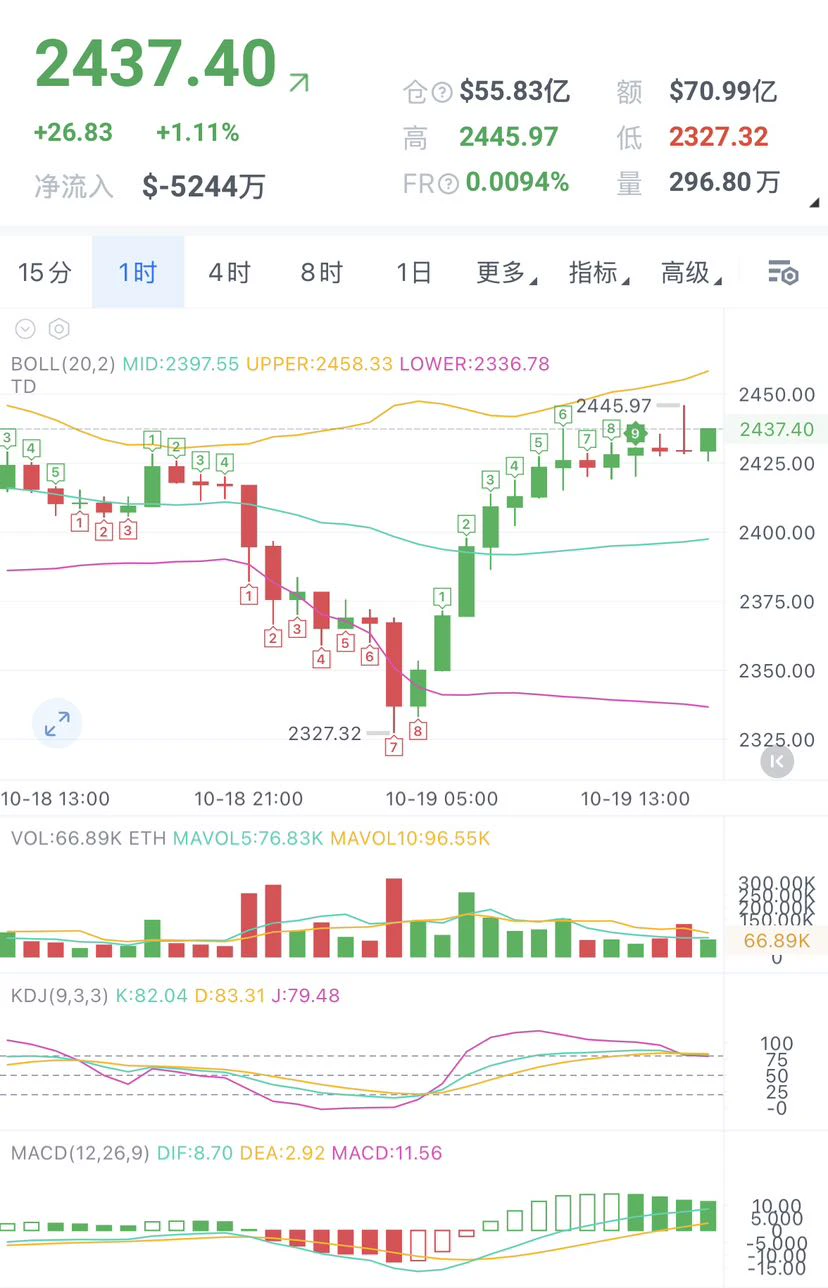Image resolution: width=828 pixels, height=1288 pixels.
Task: Tap the funding rate value 0.0094%
Action: point(517,182)
